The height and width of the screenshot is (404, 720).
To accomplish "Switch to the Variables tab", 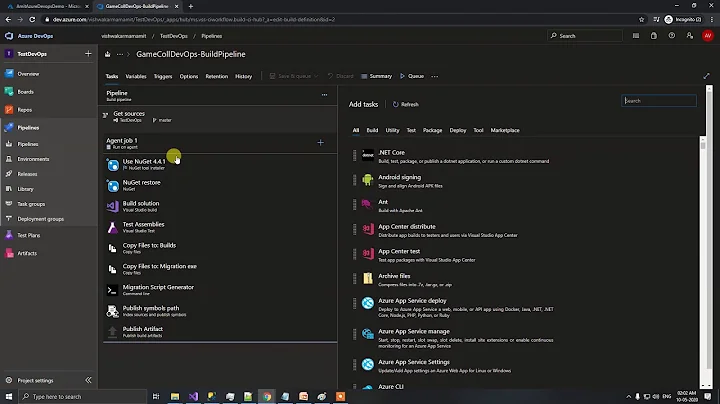I will click(x=136, y=76).
